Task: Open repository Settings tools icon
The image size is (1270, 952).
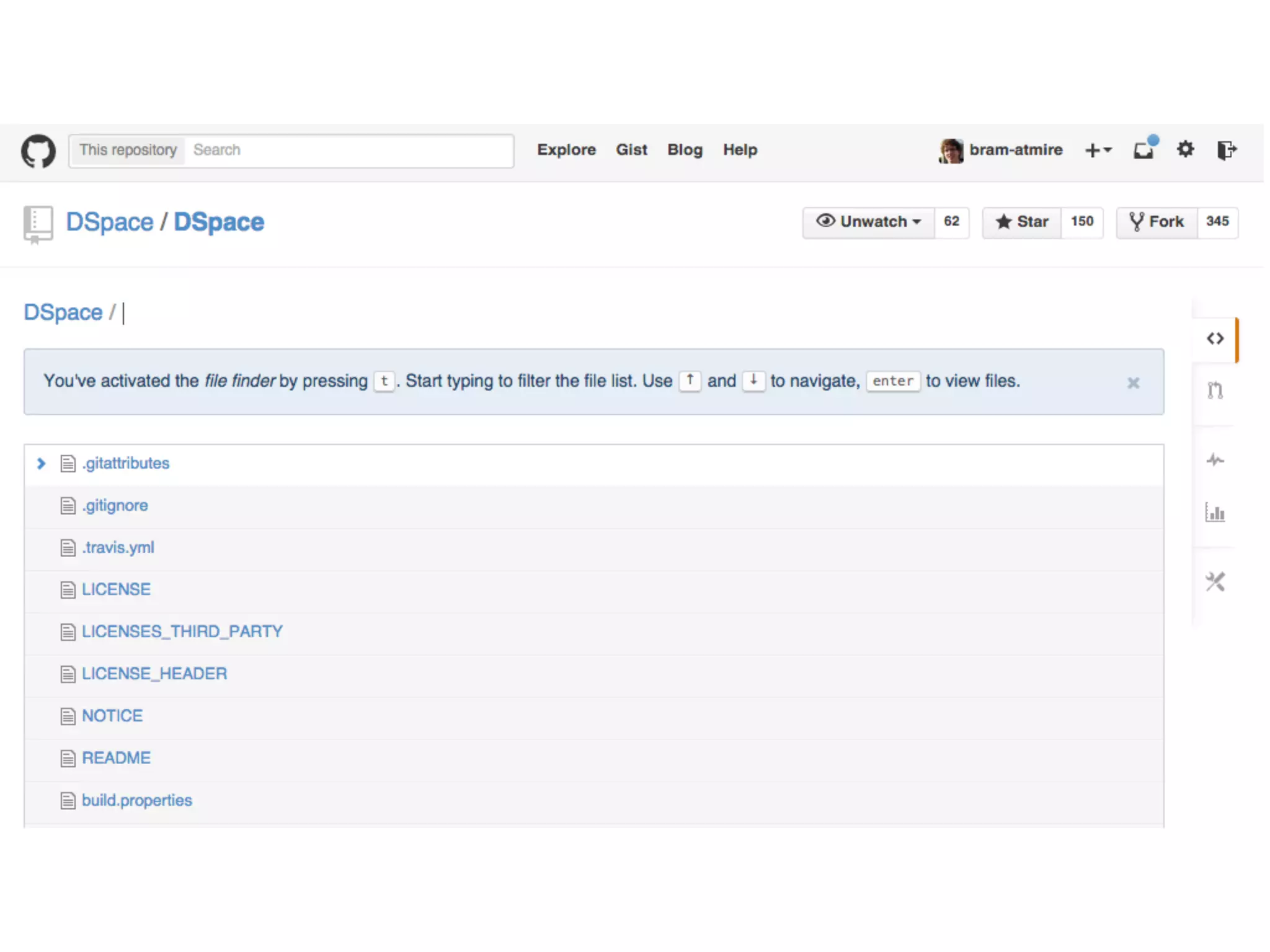Action: pyautogui.click(x=1215, y=581)
